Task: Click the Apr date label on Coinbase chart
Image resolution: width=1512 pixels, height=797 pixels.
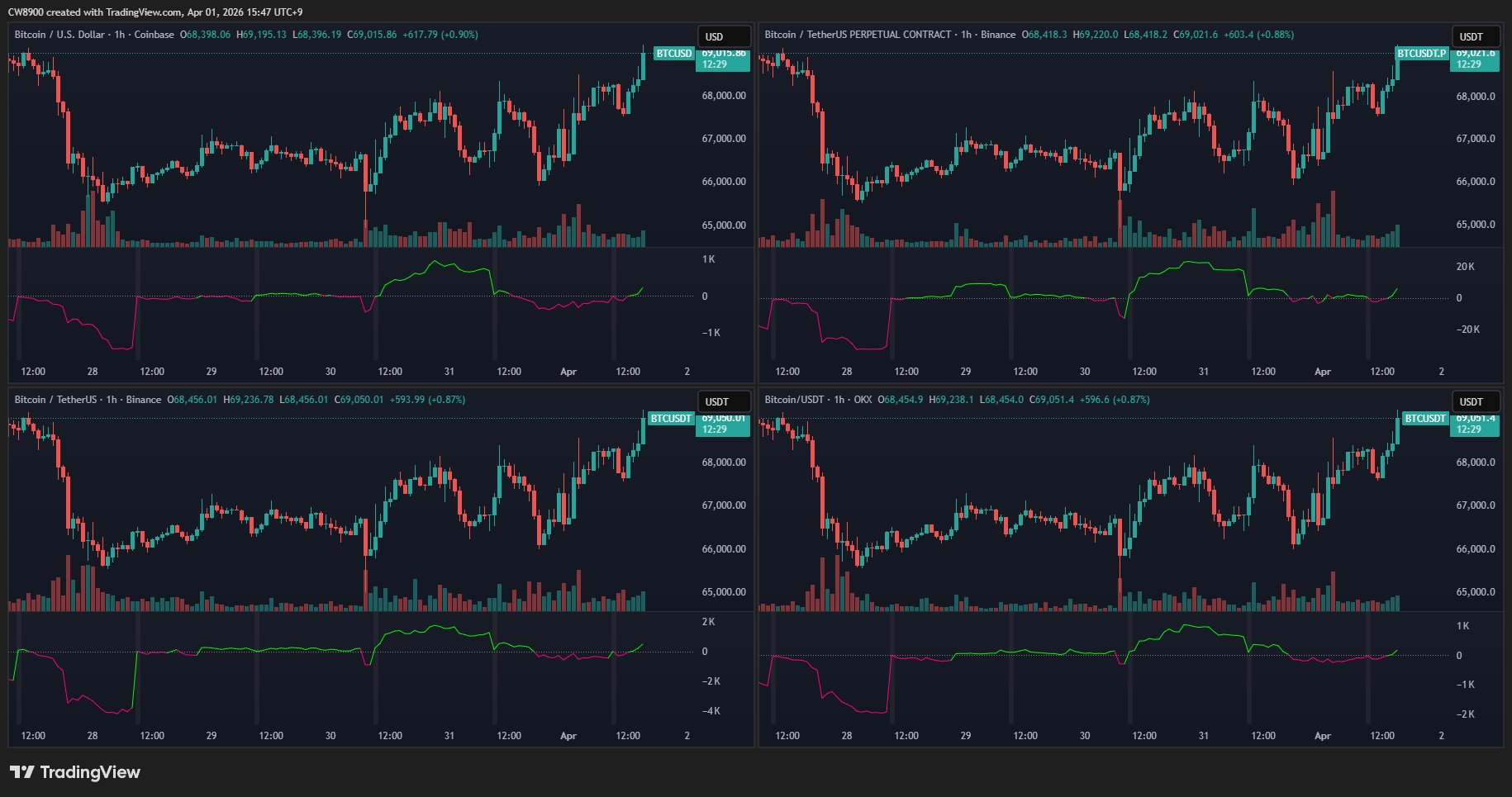Action: pos(568,372)
